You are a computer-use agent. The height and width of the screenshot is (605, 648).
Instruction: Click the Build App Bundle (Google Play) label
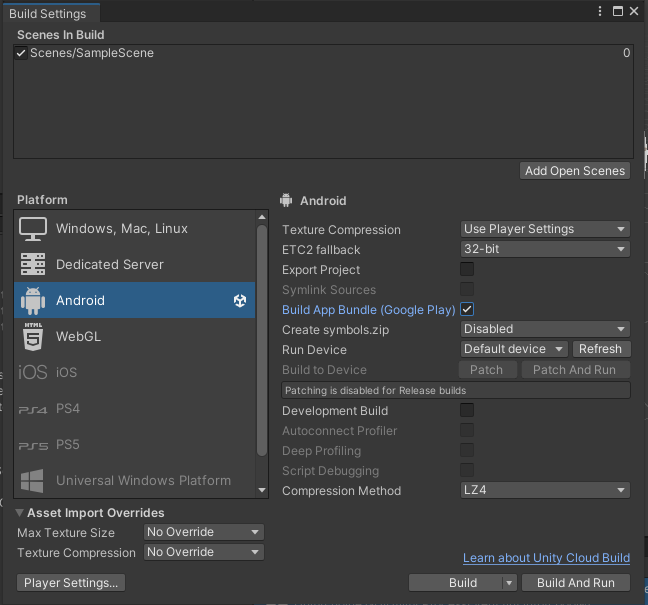pyautogui.click(x=369, y=310)
